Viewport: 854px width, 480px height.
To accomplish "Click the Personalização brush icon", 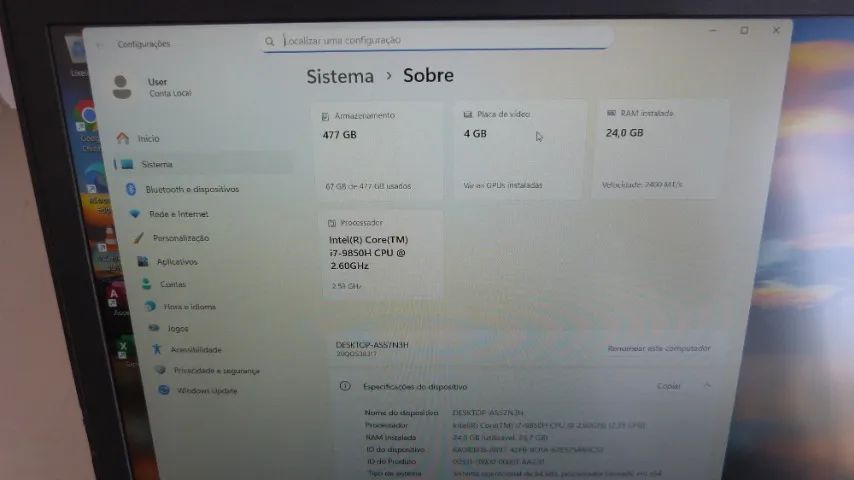I will 139,238.
